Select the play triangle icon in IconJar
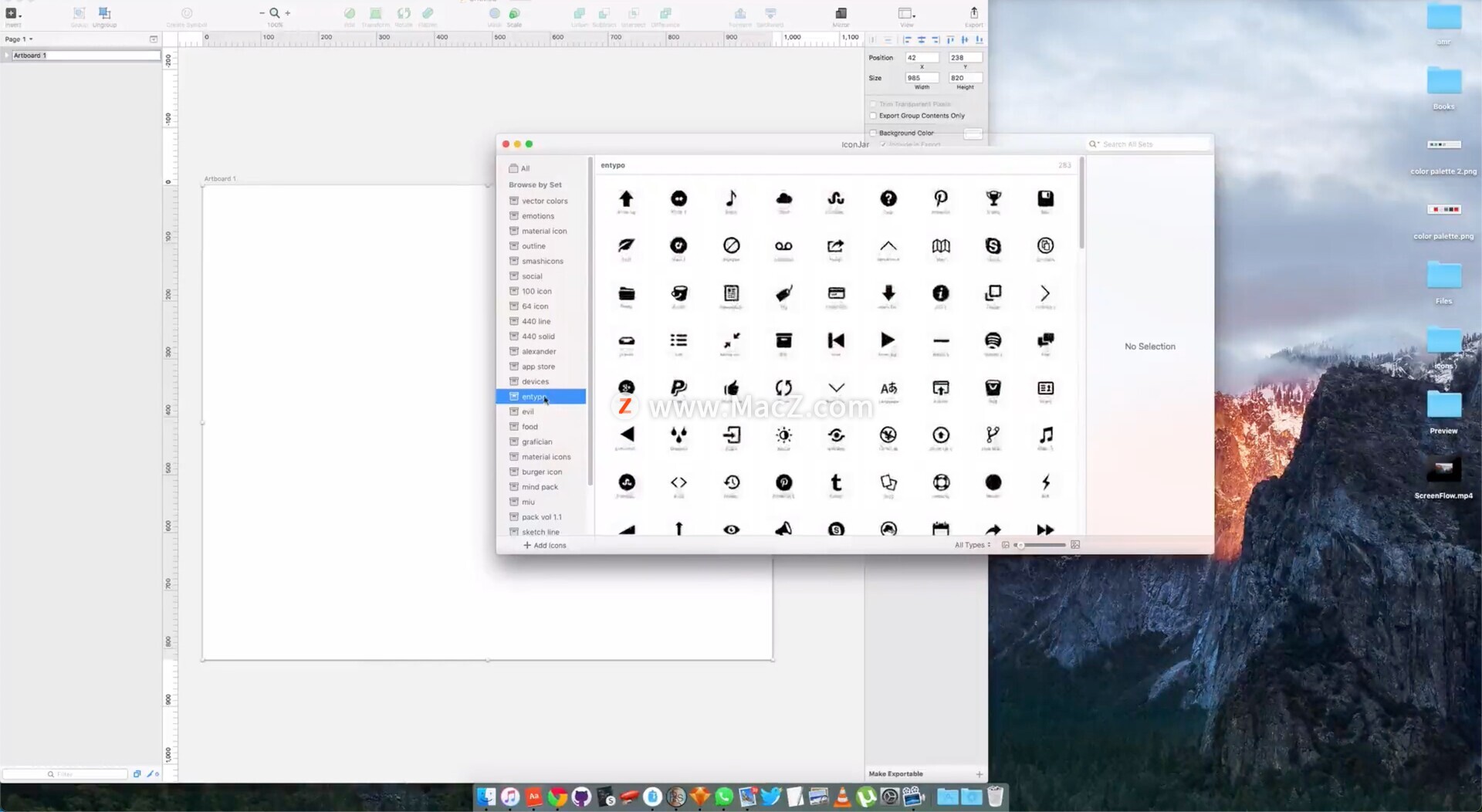Viewport: 1482px width, 812px height. point(888,340)
